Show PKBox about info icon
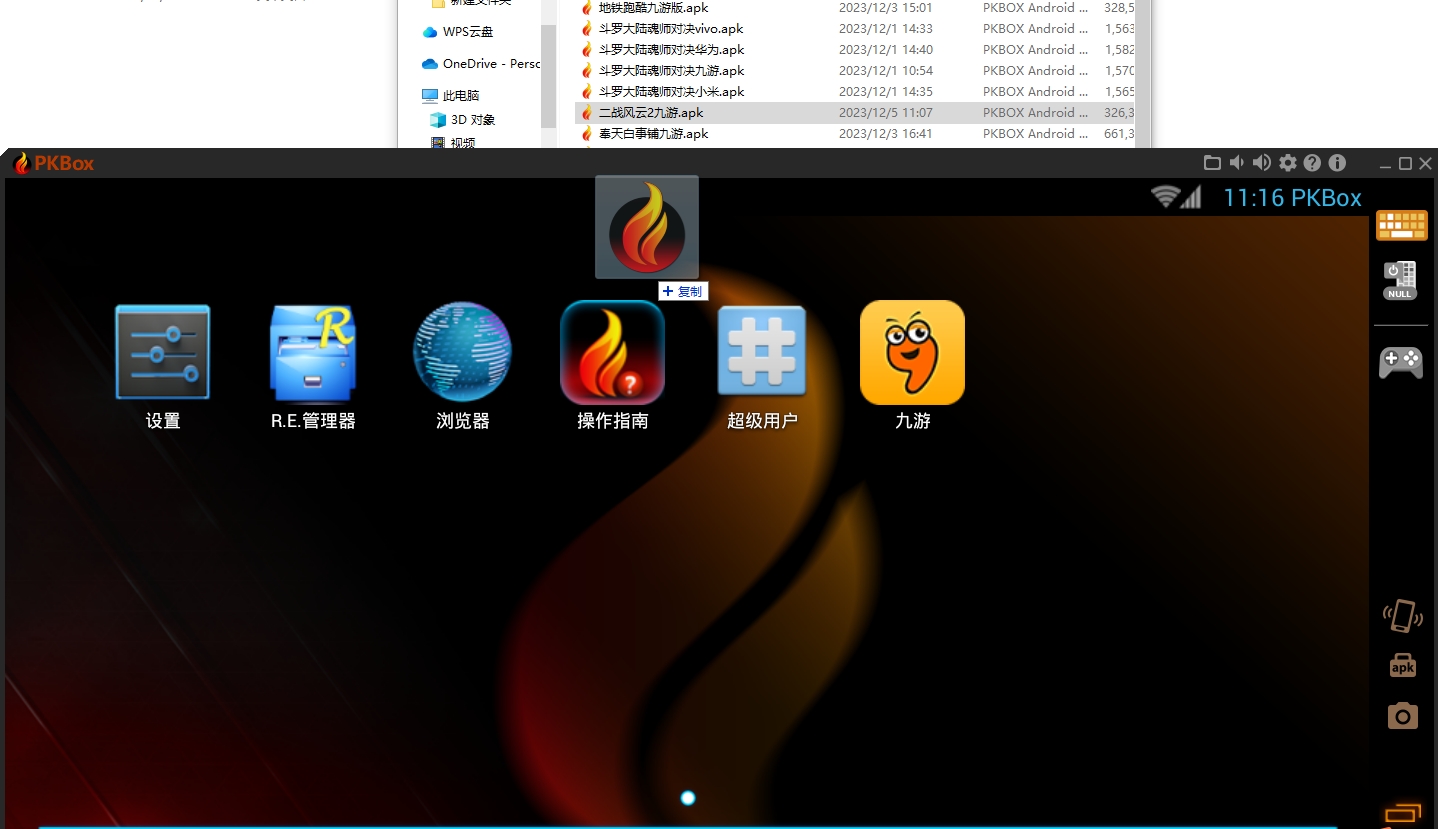Image resolution: width=1441 pixels, height=829 pixels. click(x=1337, y=163)
